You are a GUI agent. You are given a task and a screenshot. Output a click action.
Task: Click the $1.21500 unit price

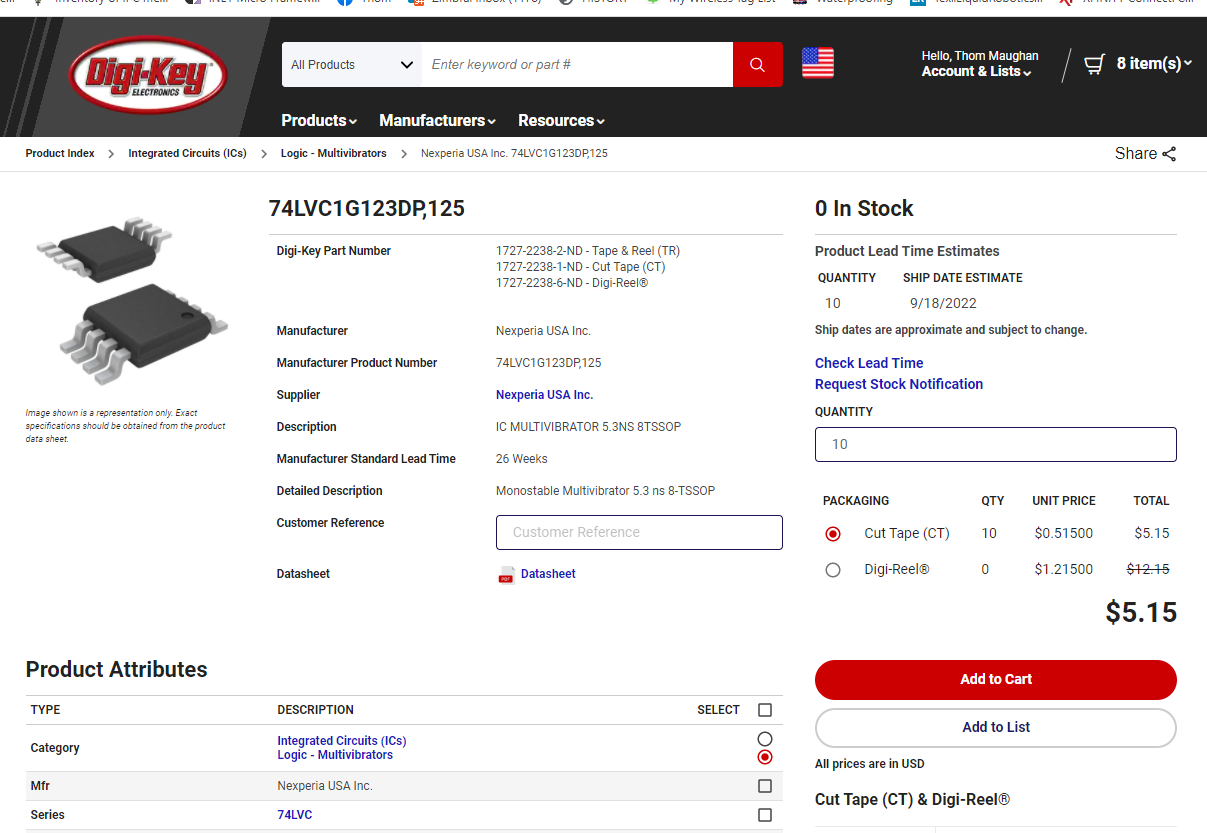[1064, 570]
